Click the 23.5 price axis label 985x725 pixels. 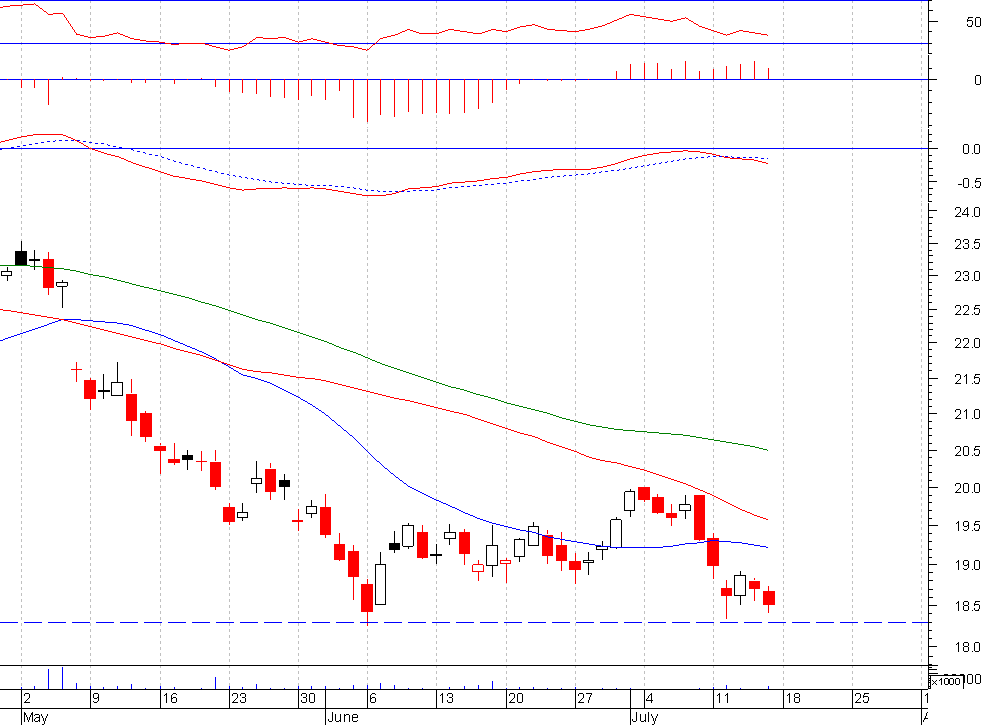(967, 244)
